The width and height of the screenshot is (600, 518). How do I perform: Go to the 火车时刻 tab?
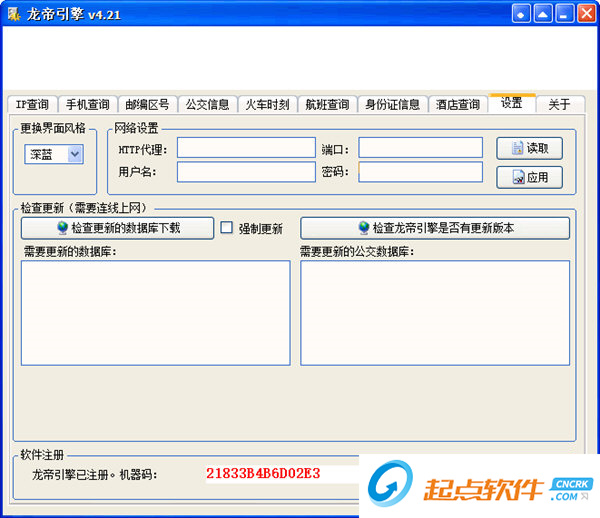pos(267,104)
